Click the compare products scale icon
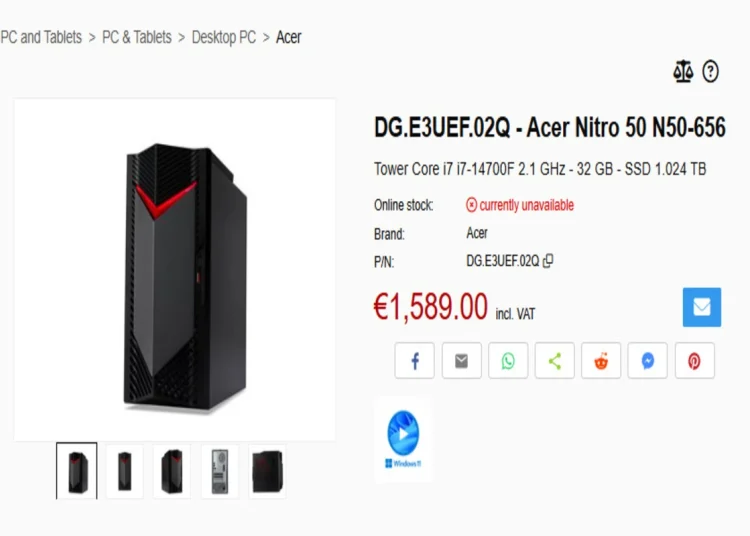The height and width of the screenshot is (536, 750). click(683, 72)
